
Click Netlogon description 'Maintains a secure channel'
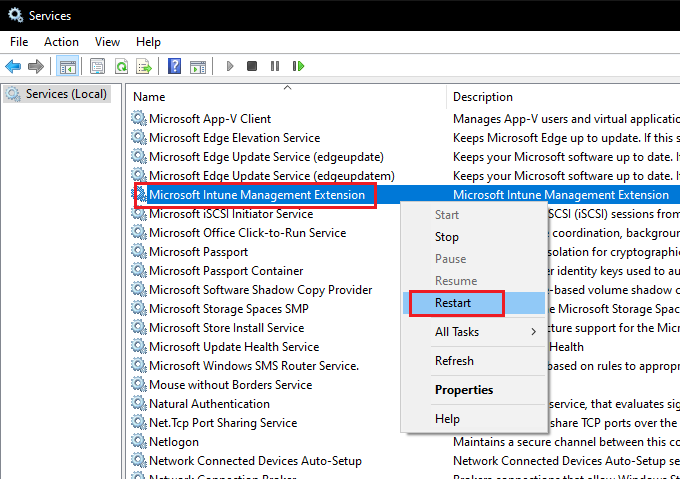tap(566, 442)
